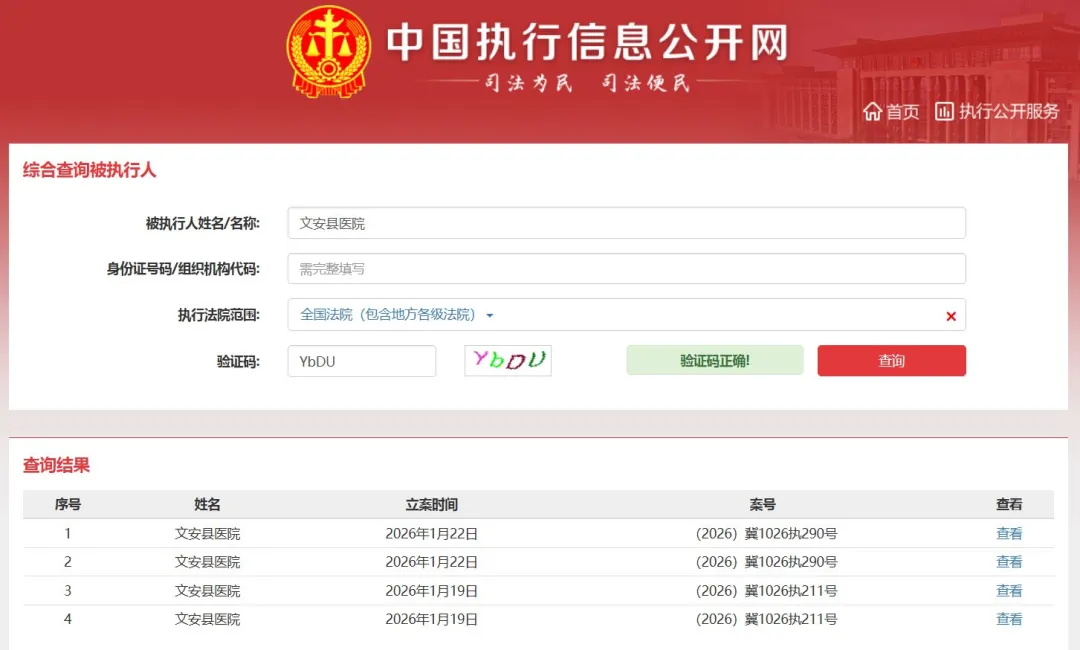
Task: Click the 查看 column header
Action: tap(1009, 505)
